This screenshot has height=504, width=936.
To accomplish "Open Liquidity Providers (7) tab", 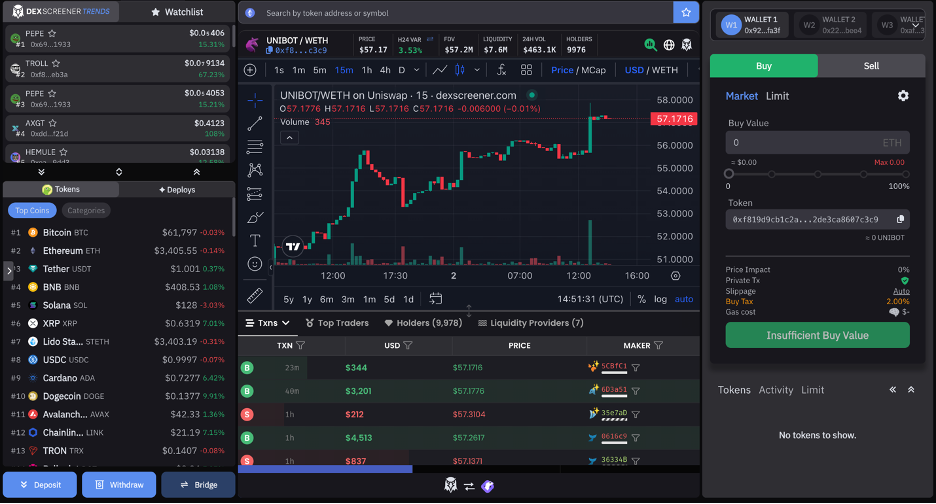I will click(x=531, y=323).
